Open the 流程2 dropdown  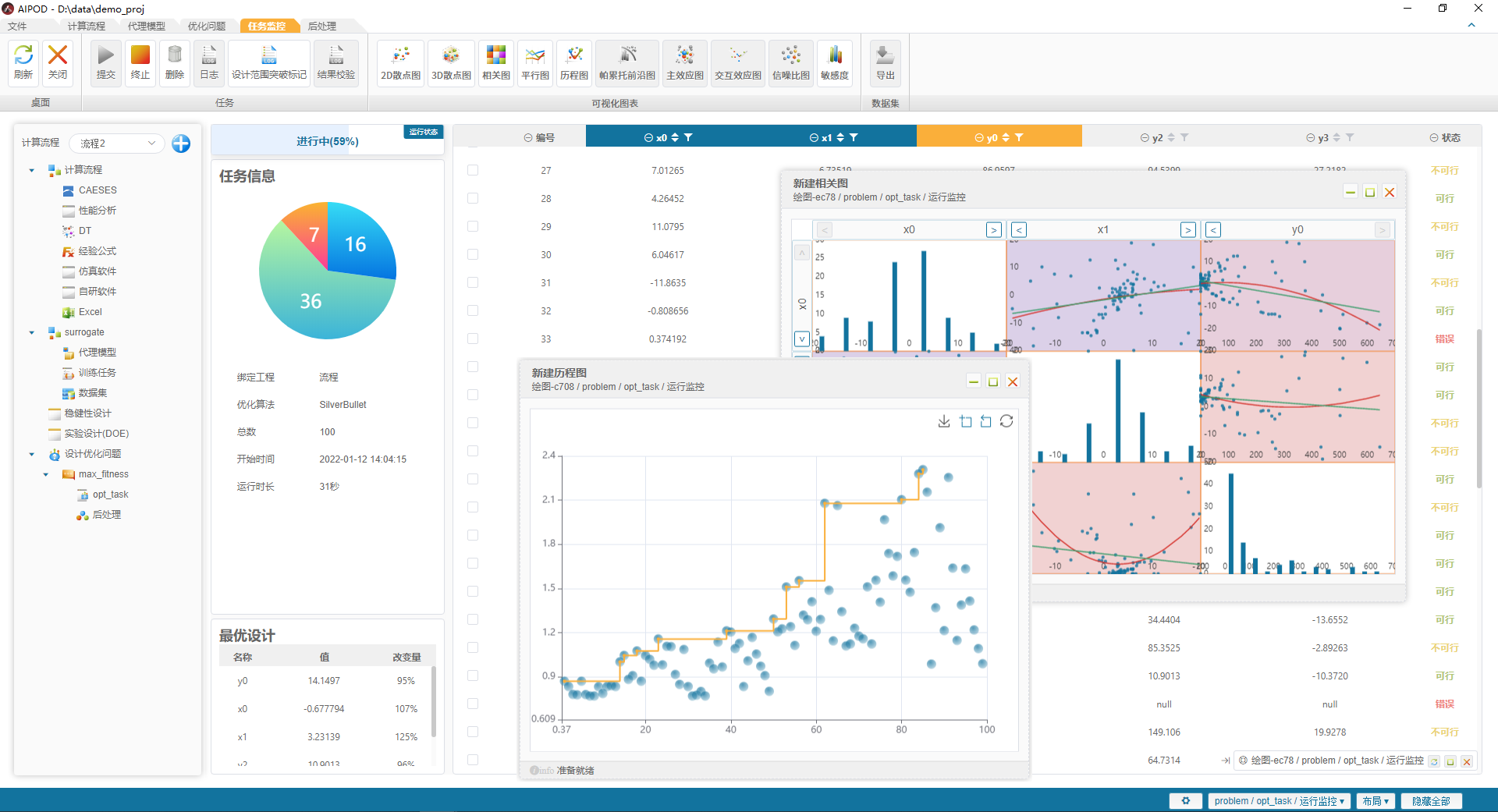click(x=117, y=144)
